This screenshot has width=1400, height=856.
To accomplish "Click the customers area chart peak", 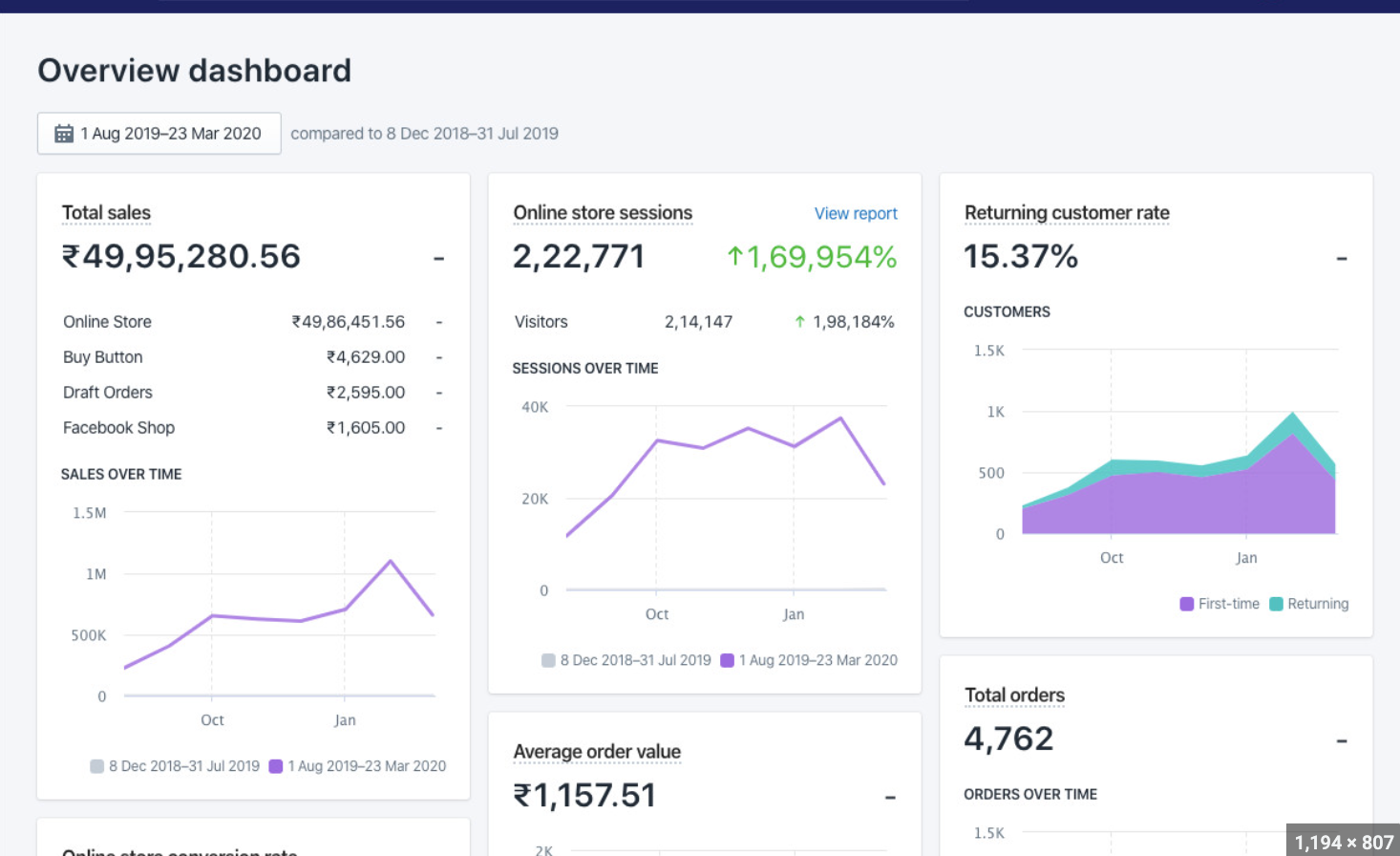I will click(x=1293, y=414).
